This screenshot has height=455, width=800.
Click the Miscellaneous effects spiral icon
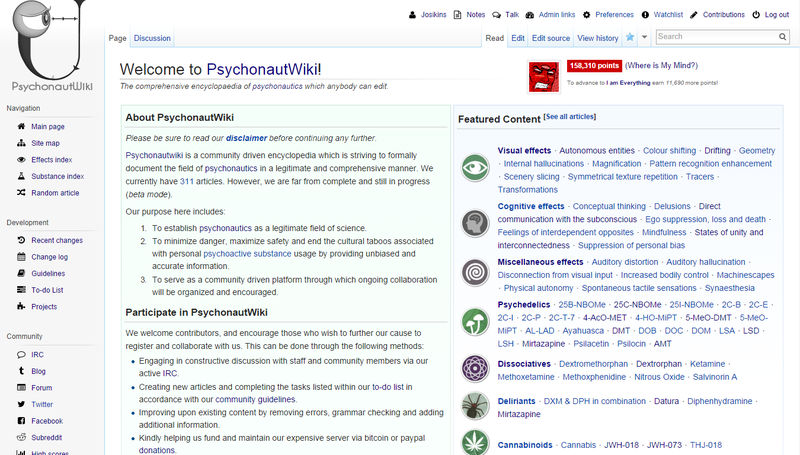click(x=475, y=272)
